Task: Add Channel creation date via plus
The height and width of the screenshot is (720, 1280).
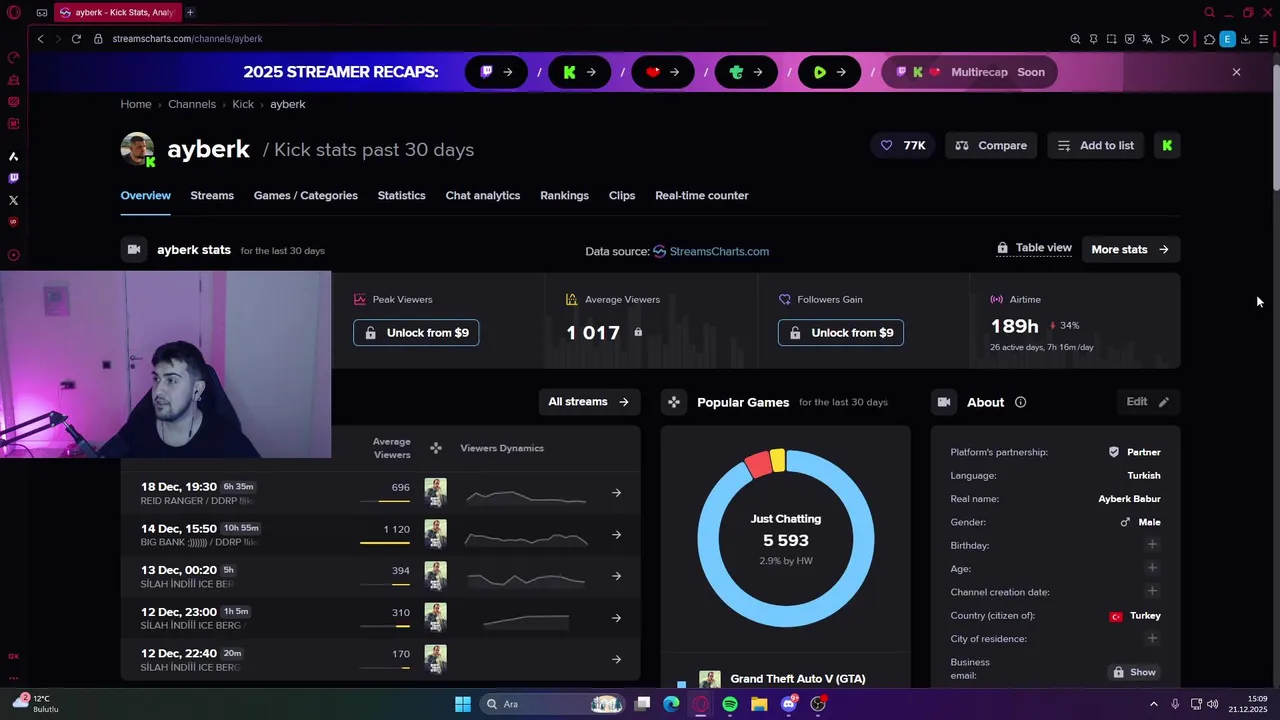Action: 1152,591
